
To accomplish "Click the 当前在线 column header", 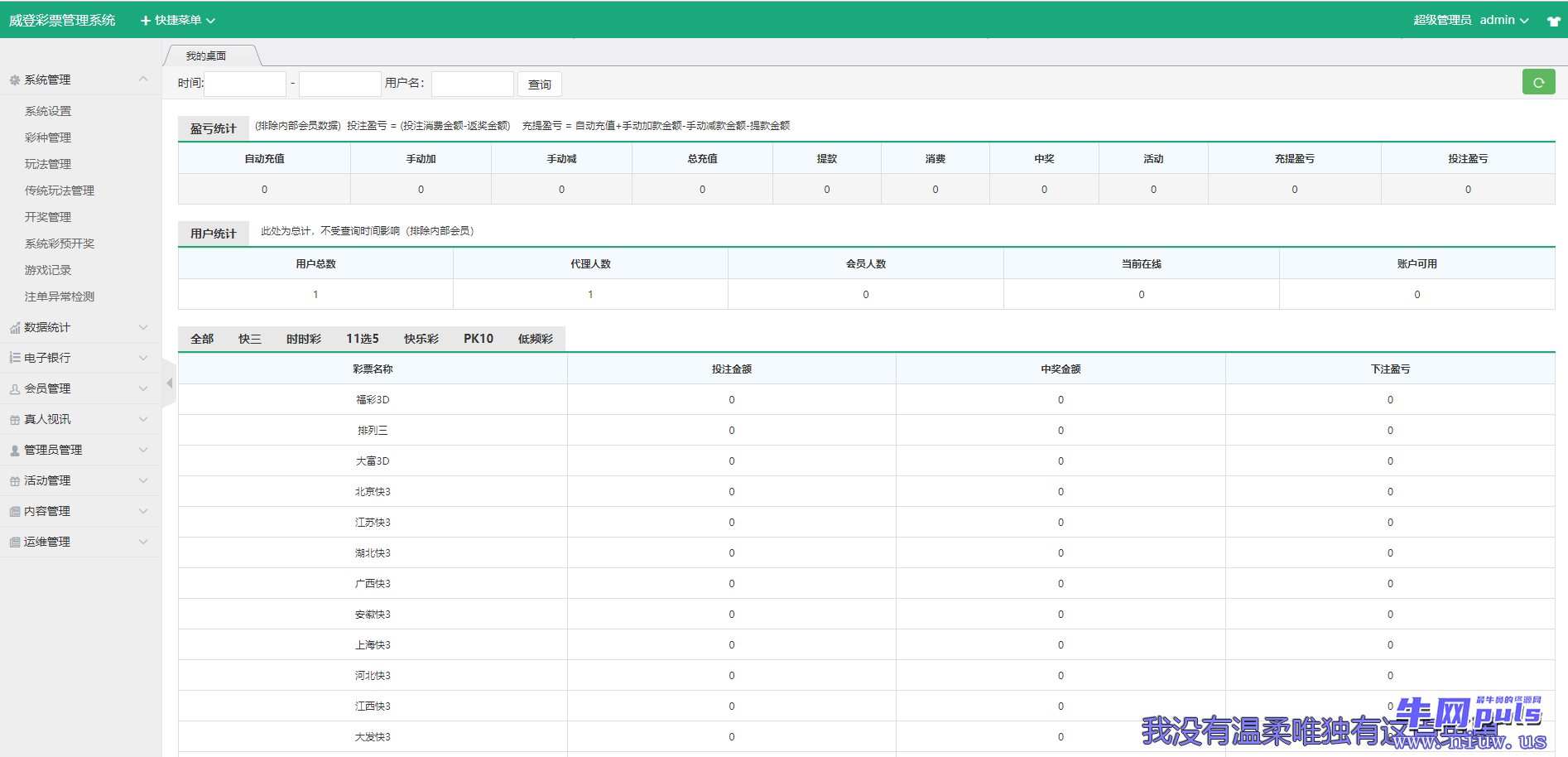I will (1142, 264).
